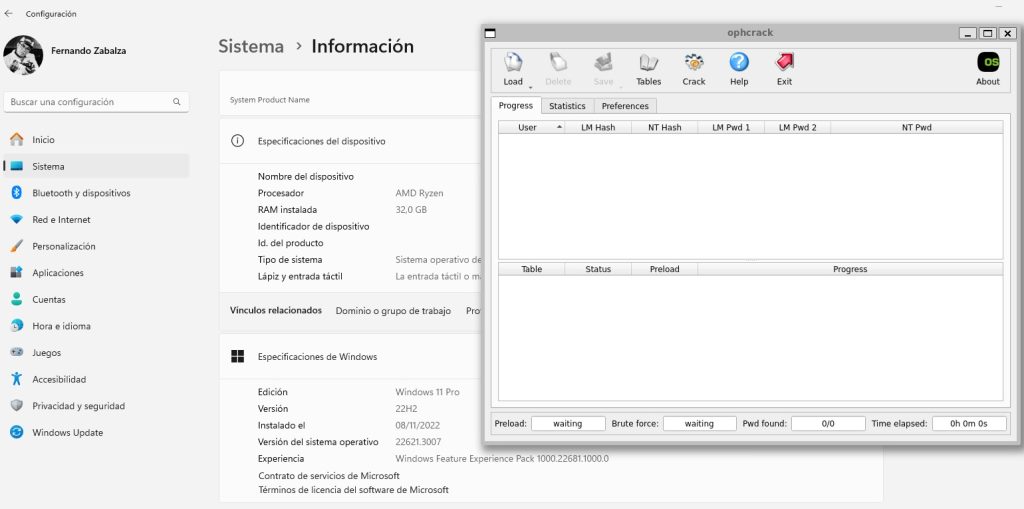The image size is (1024, 509).
Task: Open the Load menu in ophcrack
Action: tap(513, 69)
